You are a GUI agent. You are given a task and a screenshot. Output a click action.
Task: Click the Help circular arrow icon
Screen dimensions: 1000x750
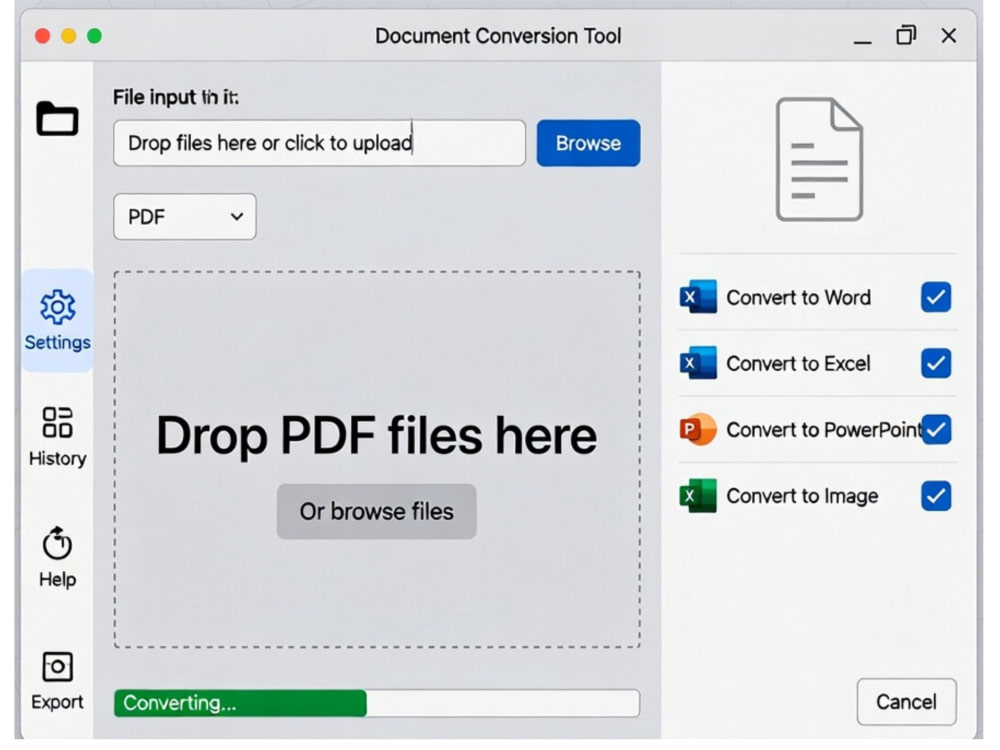tap(57, 543)
